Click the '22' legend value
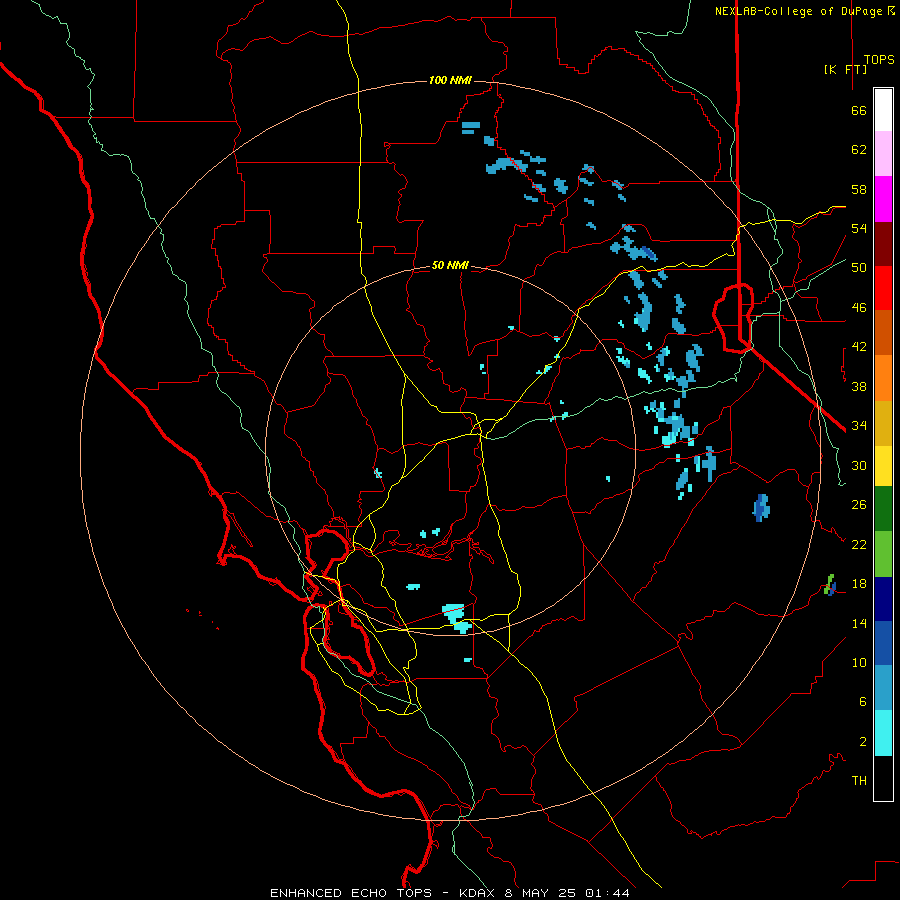This screenshot has height=900, width=900. (859, 544)
